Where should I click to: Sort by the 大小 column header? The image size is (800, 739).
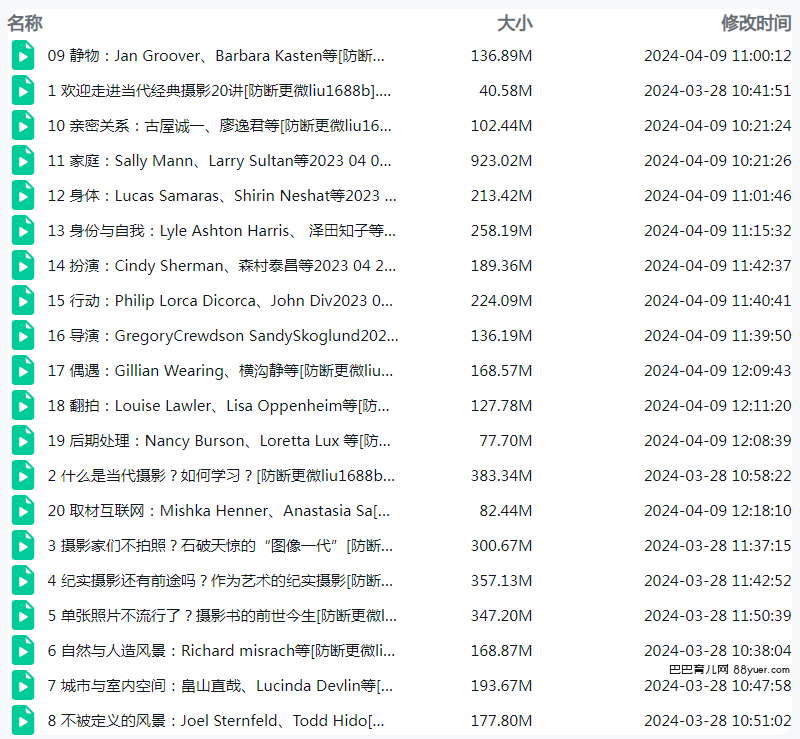(x=515, y=23)
